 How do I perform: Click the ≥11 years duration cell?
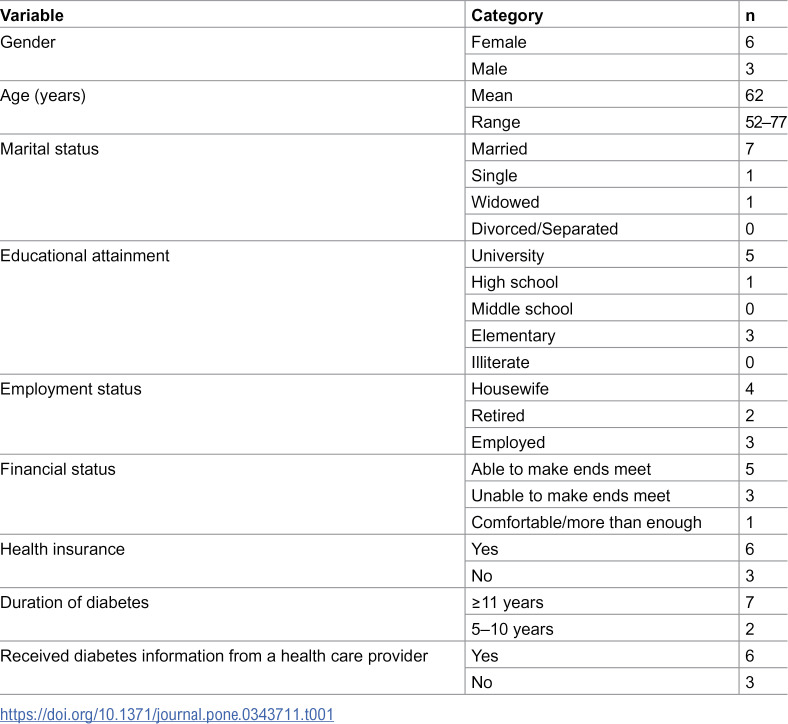pos(507,602)
